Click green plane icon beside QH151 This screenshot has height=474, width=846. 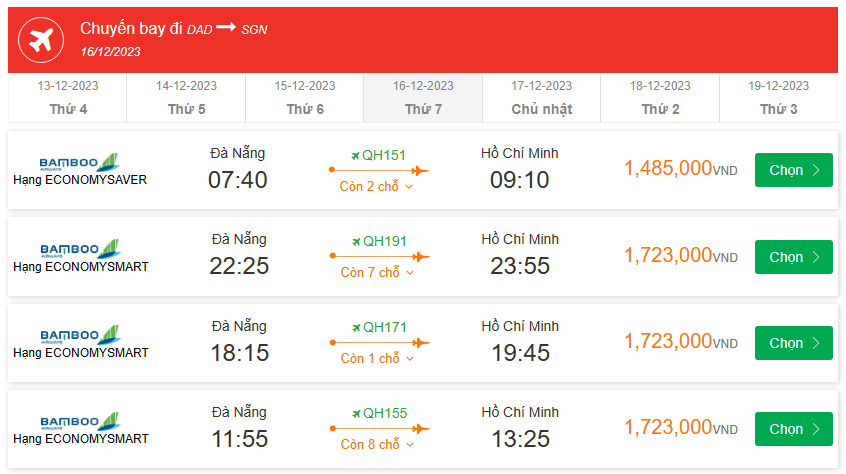click(x=355, y=155)
